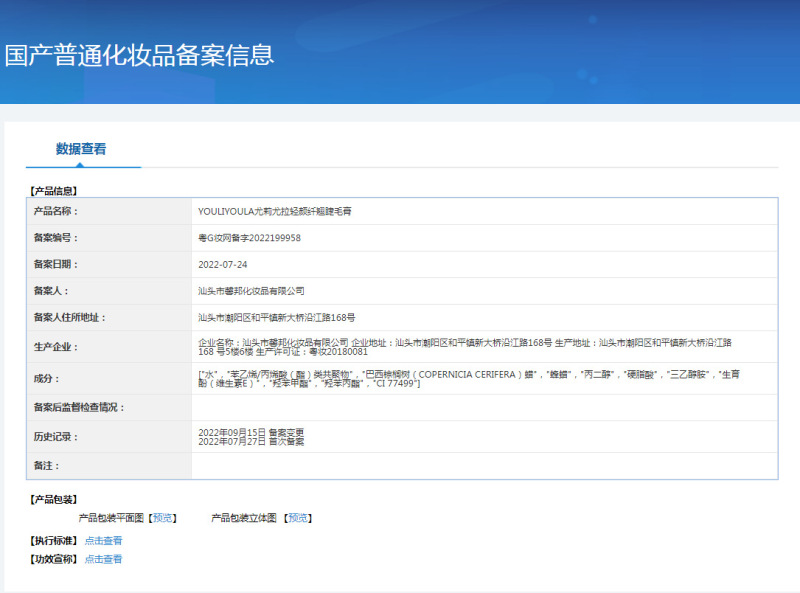The image size is (800, 593).
Task: Click the 【产品信息】 section heading
Action: (54, 191)
